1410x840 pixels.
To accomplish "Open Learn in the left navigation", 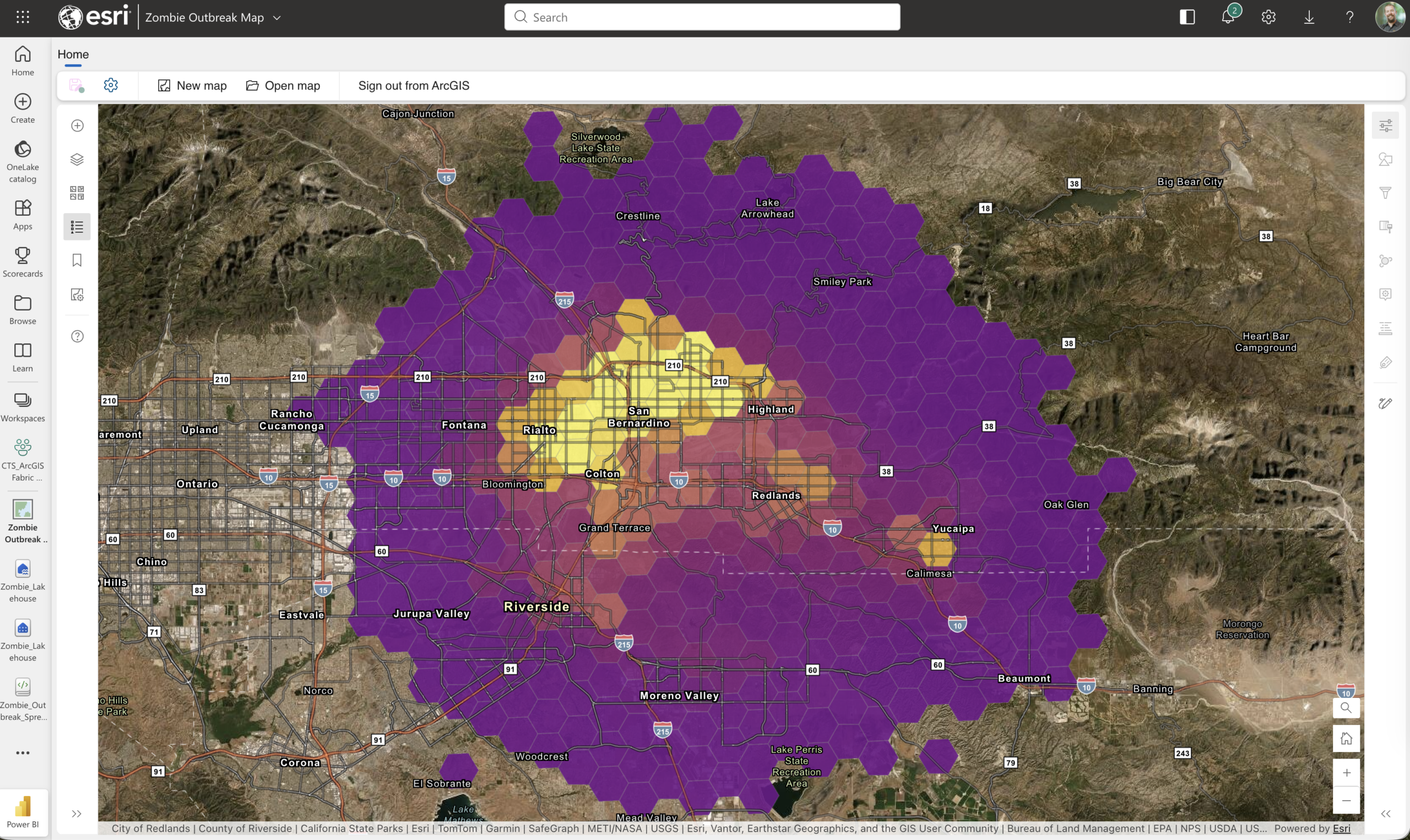I will tap(23, 357).
